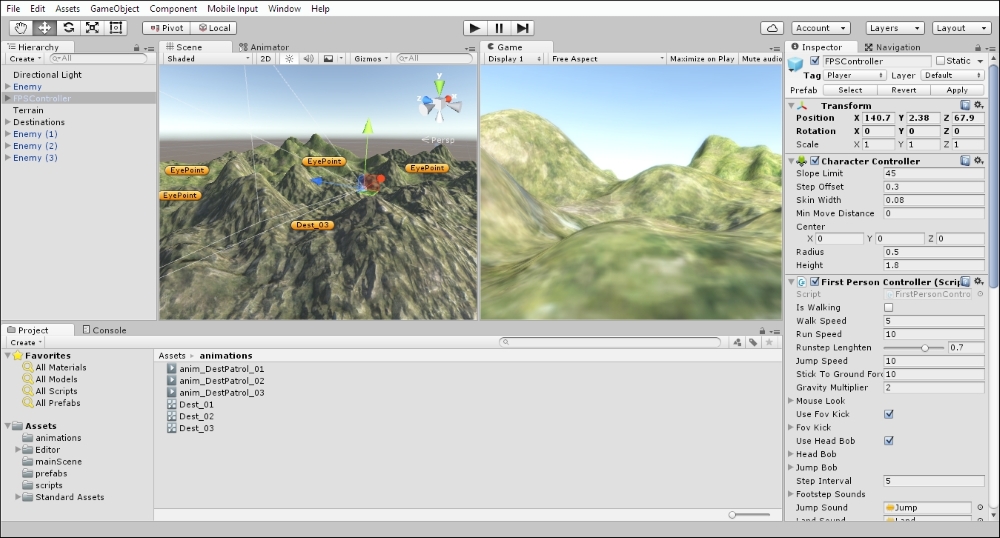Open the Layout dropdown
This screenshot has height=538, width=1000.
pos(961,28)
